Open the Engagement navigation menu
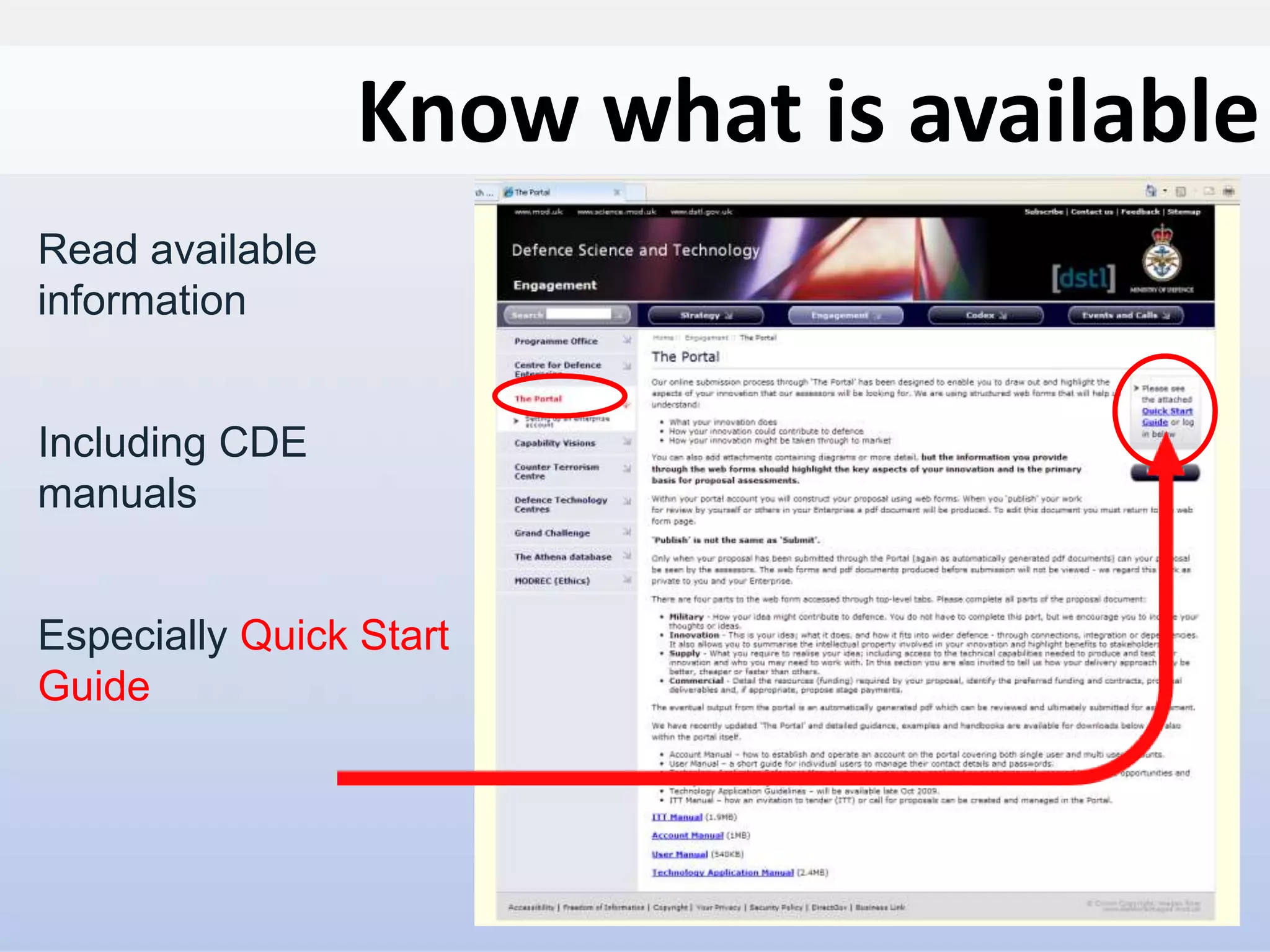Viewport: 1270px width, 952px height. 846,315
